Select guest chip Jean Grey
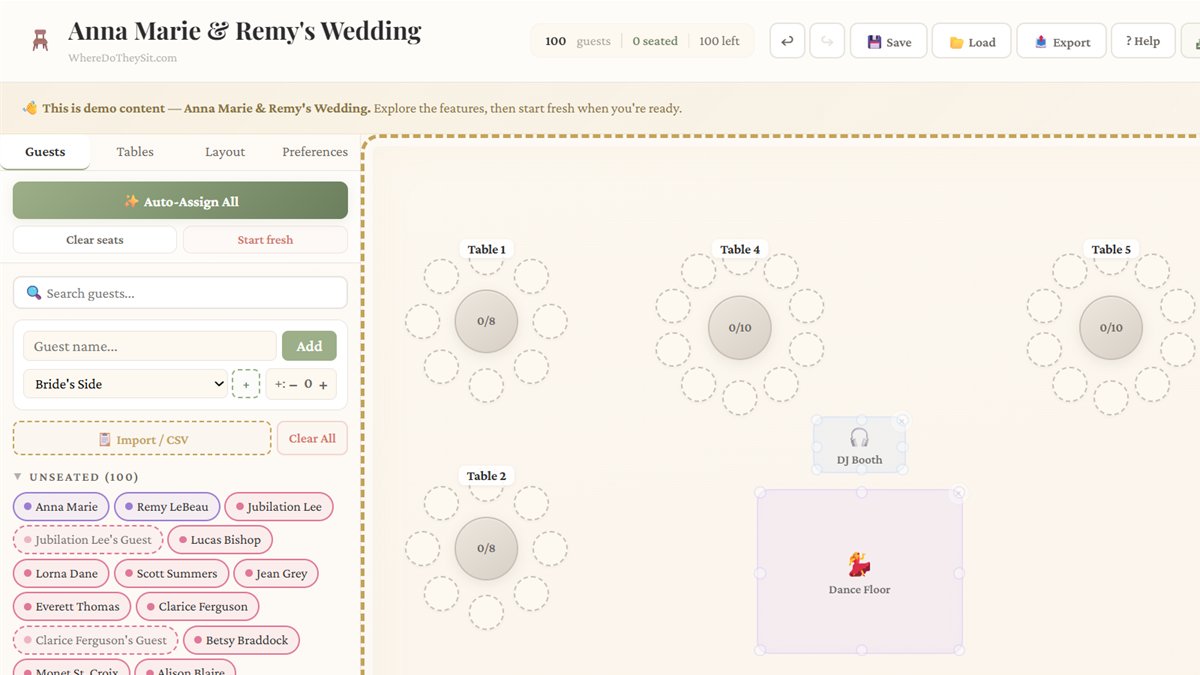This screenshot has width=1200, height=675. (275, 574)
